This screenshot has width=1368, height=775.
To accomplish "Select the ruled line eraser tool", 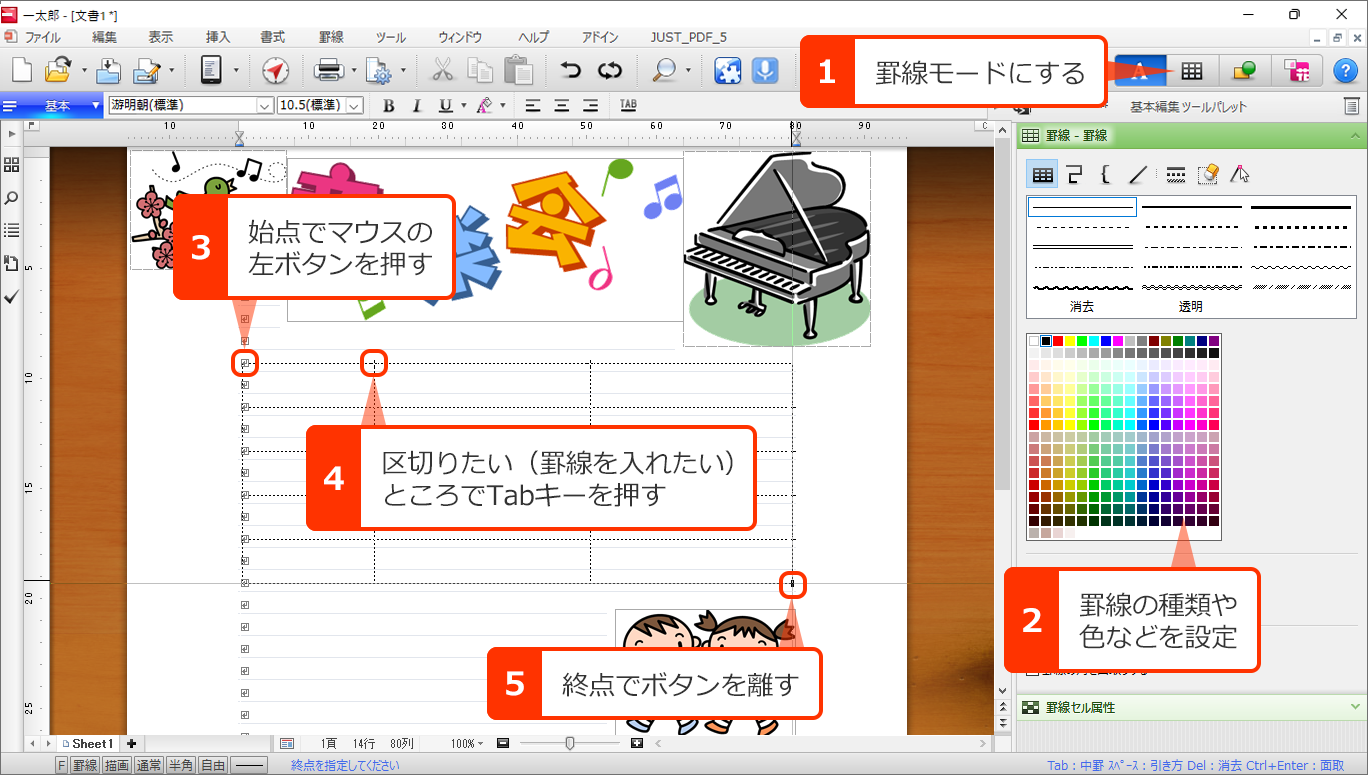I will pyautogui.click(x=1207, y=175).
